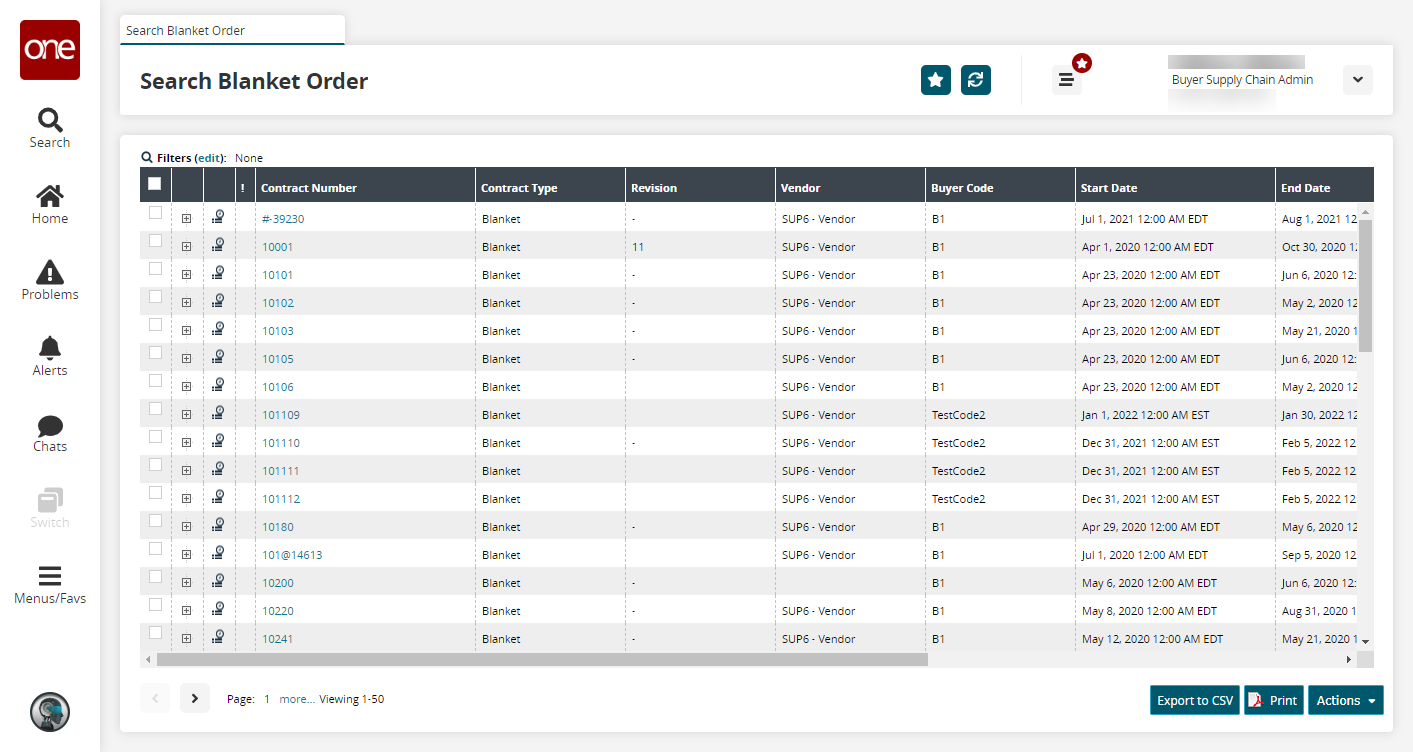Image resolution: width=1413 pixels, height=752 pixels.
Task: Select row checkbox for contract 10103
Action: click(155, 325)
